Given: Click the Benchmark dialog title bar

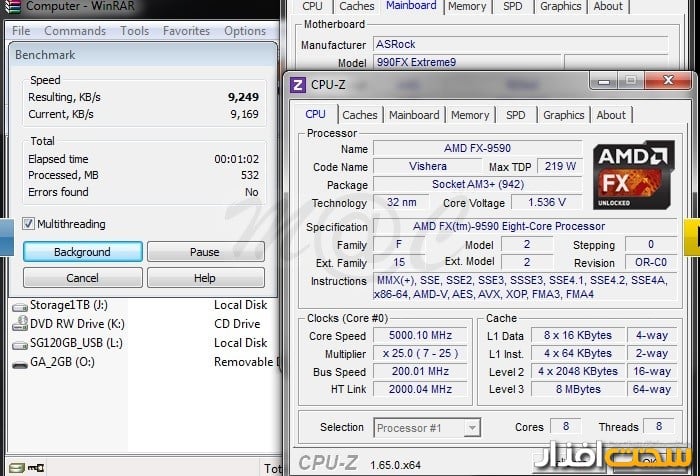Looking at the screenshot, I should [x=143, y=55].
